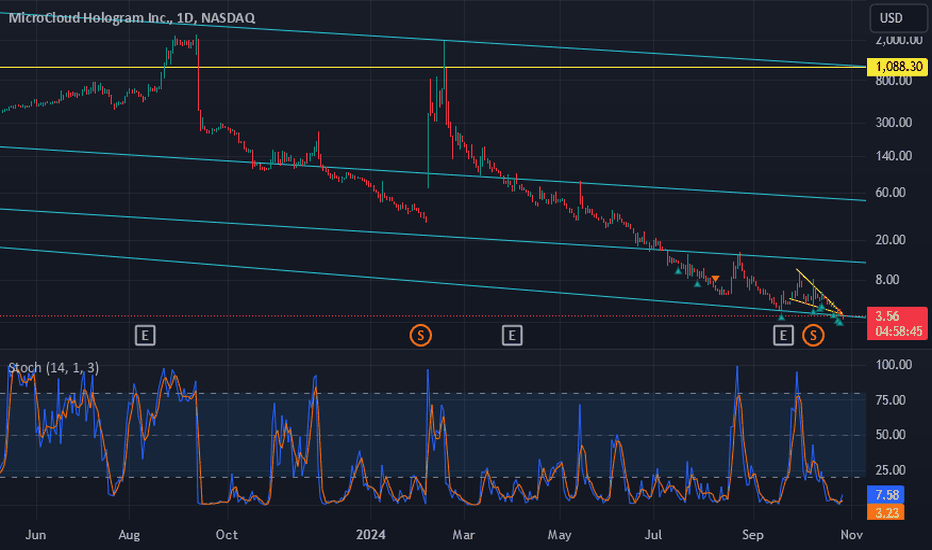Click the 800.00 price axis label

click(x=893, y=80)
